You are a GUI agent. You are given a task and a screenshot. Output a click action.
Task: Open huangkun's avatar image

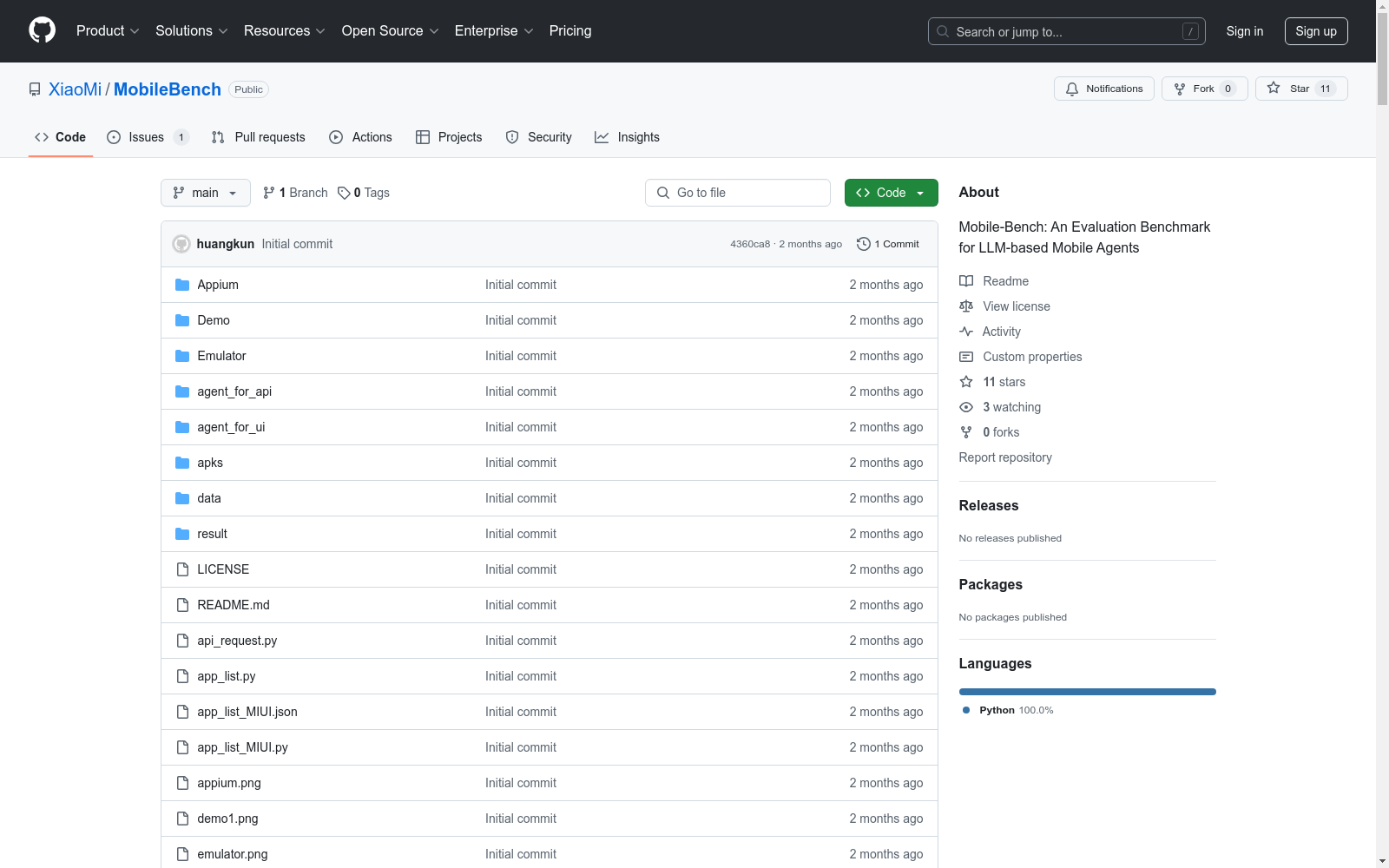click(181, 244)
